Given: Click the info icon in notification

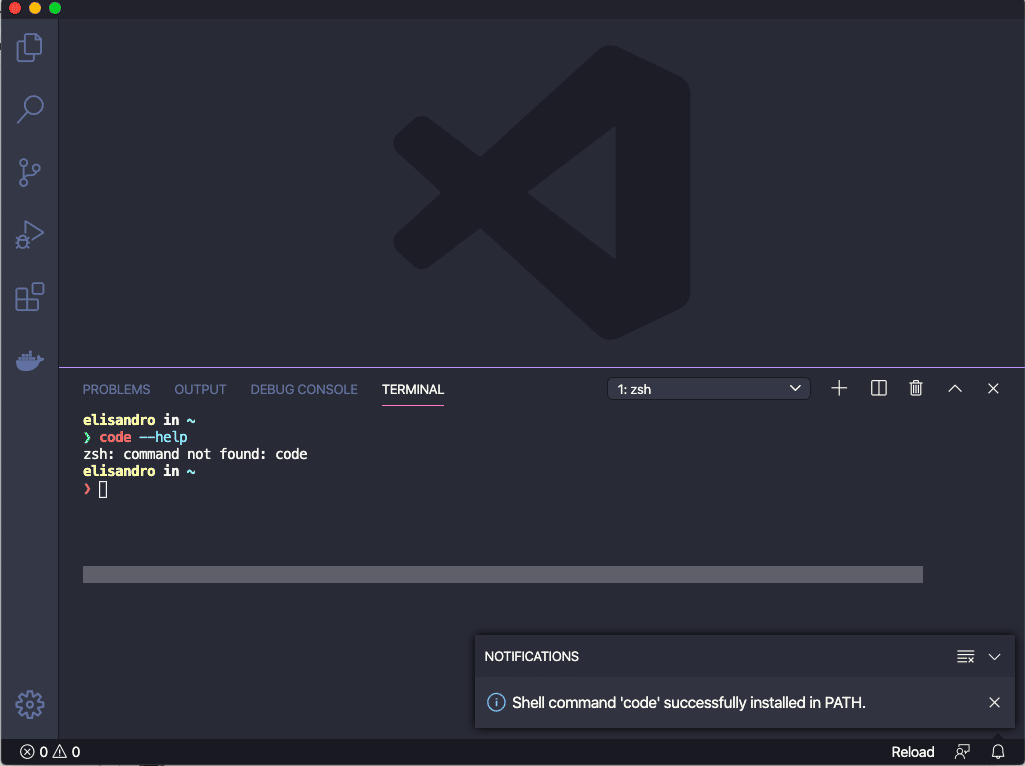Looking at the screenshot, I should (496, 702).
